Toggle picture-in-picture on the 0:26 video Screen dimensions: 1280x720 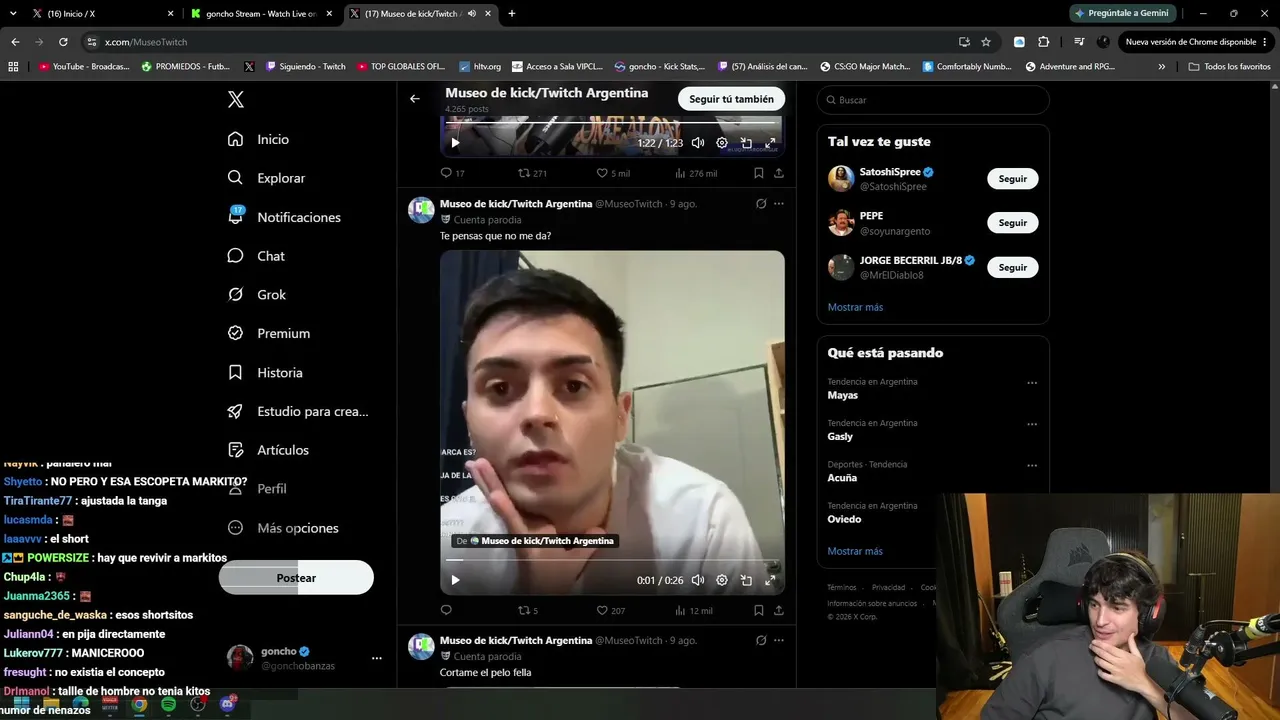pos(746,580)
